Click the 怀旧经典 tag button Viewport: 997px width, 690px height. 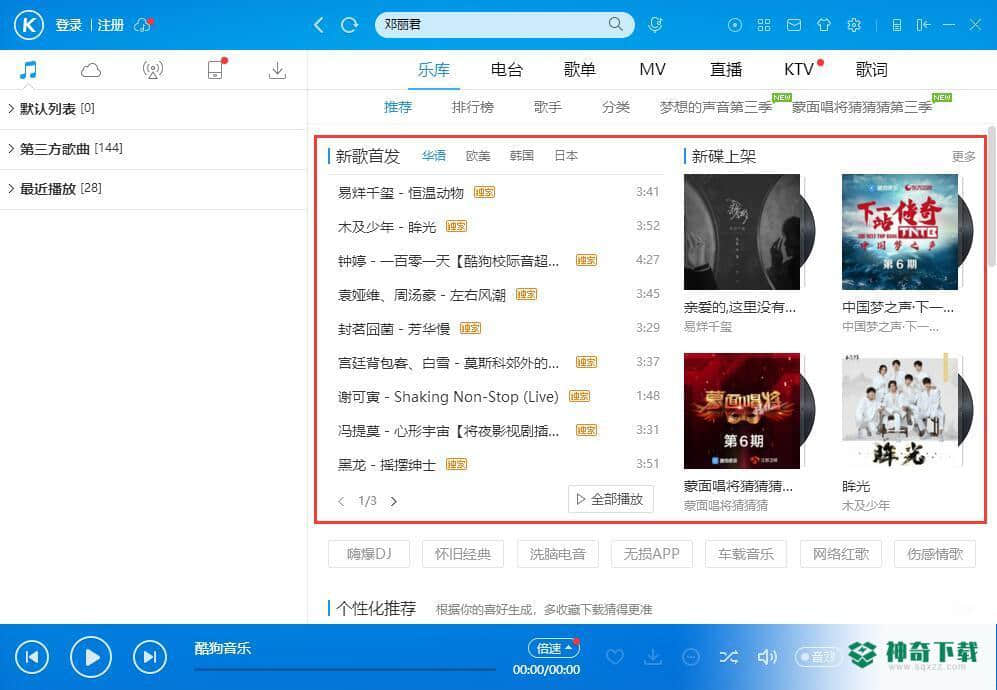tap(463, 554)
